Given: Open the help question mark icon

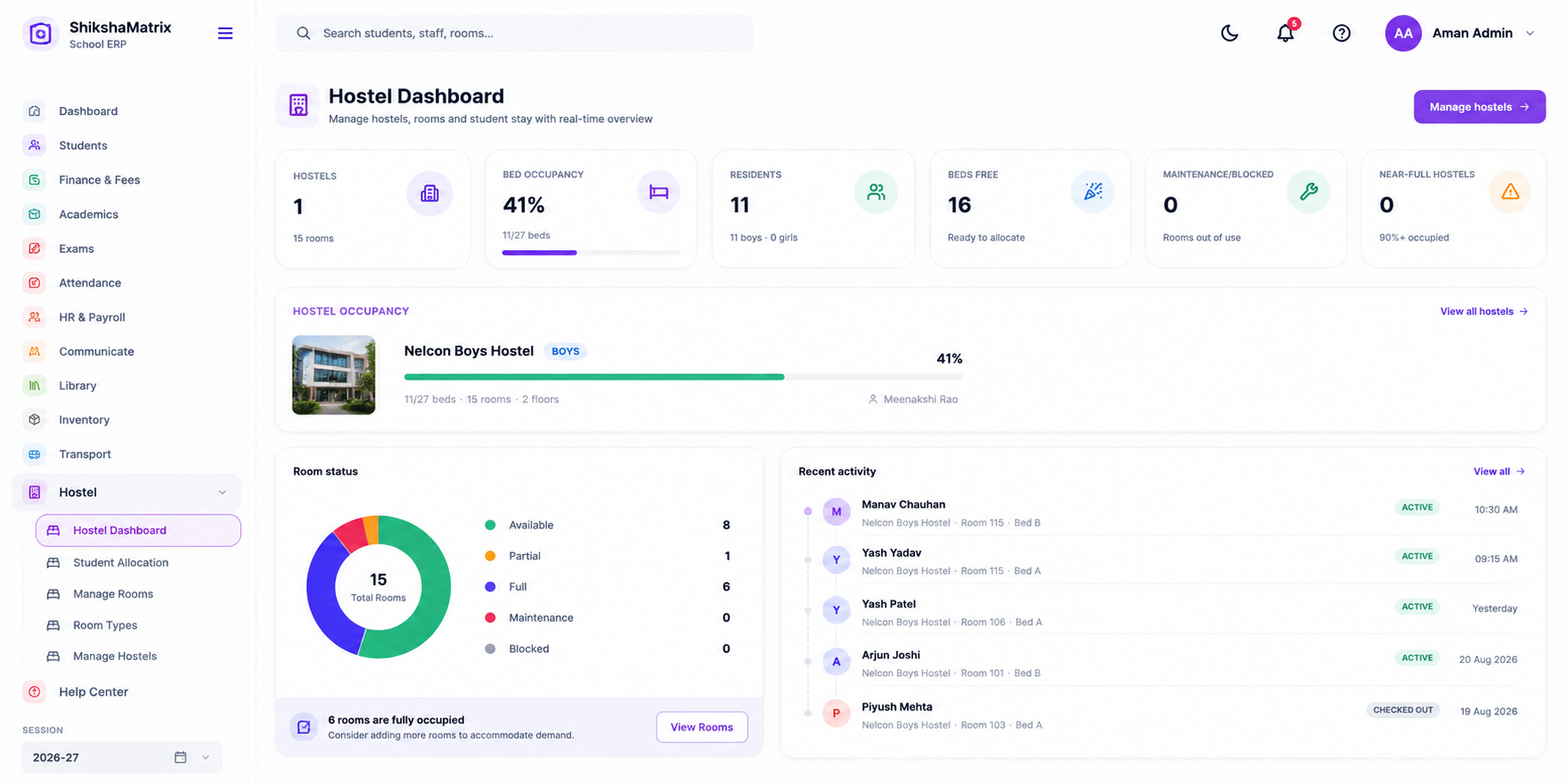Looking at the screenshot, I should pyautogui.click(x=1342, y=34).
